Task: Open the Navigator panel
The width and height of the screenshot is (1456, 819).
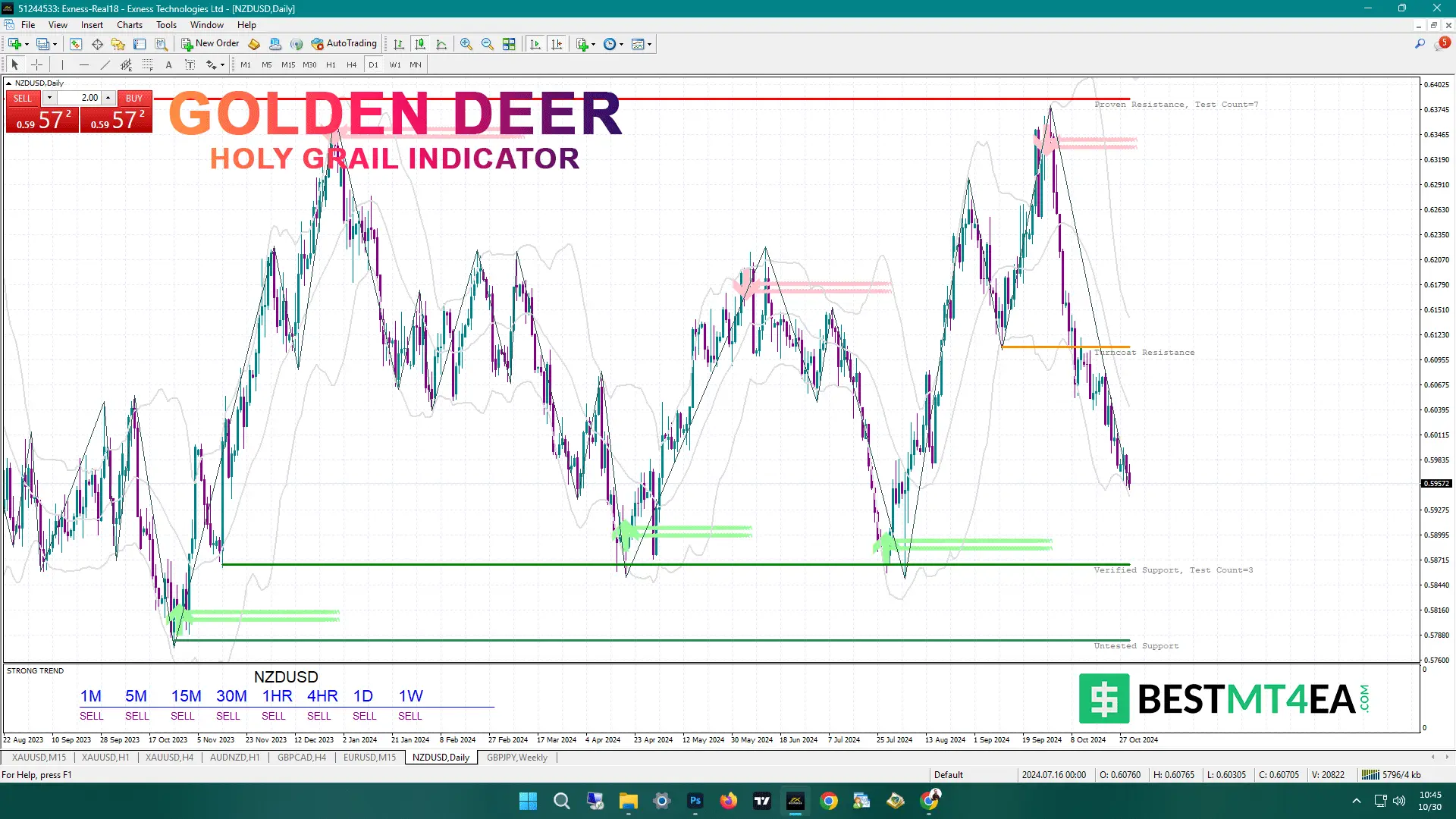Action: pyautogui.click(x=119, y=43)
